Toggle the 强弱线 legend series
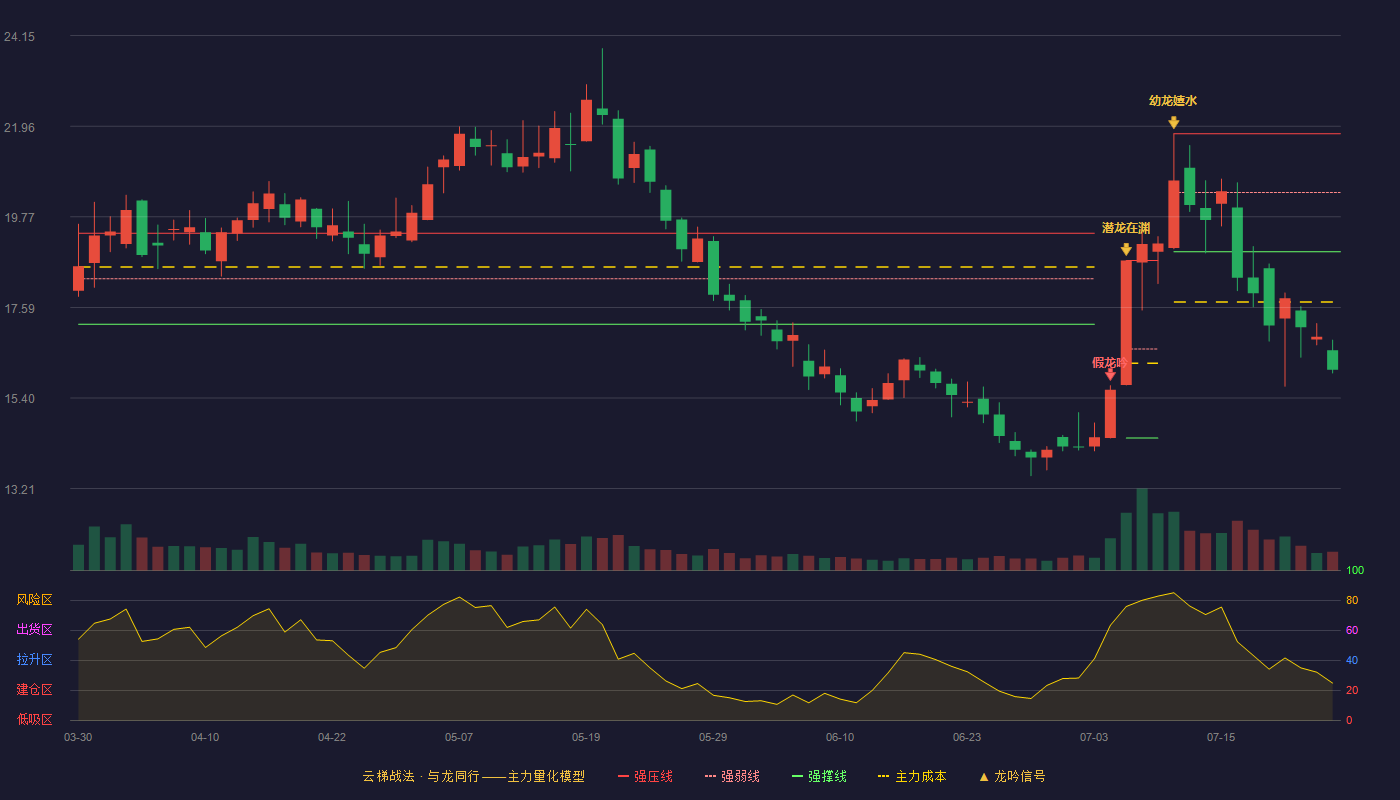This screenshot has height=800, width=1400. click(x=732, y=776)
